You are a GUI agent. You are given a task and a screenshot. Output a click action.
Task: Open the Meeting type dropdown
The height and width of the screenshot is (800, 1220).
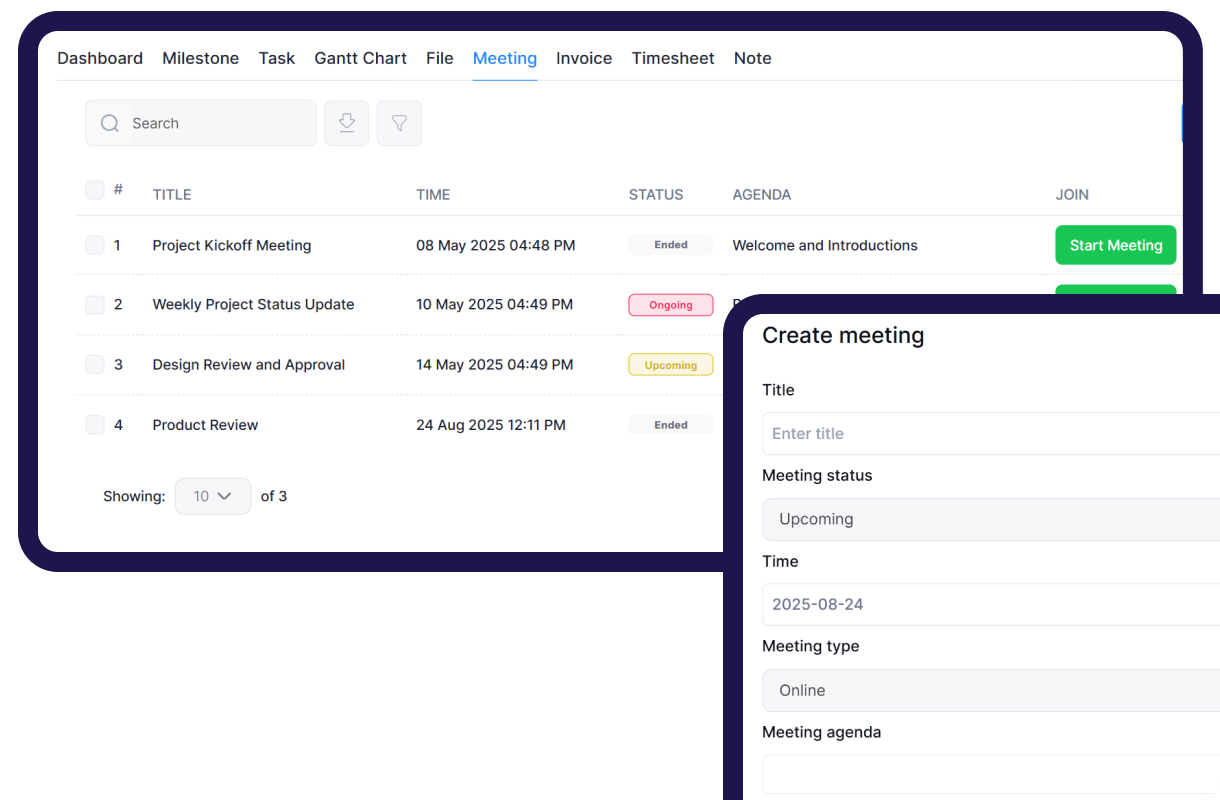click(990, 690)
